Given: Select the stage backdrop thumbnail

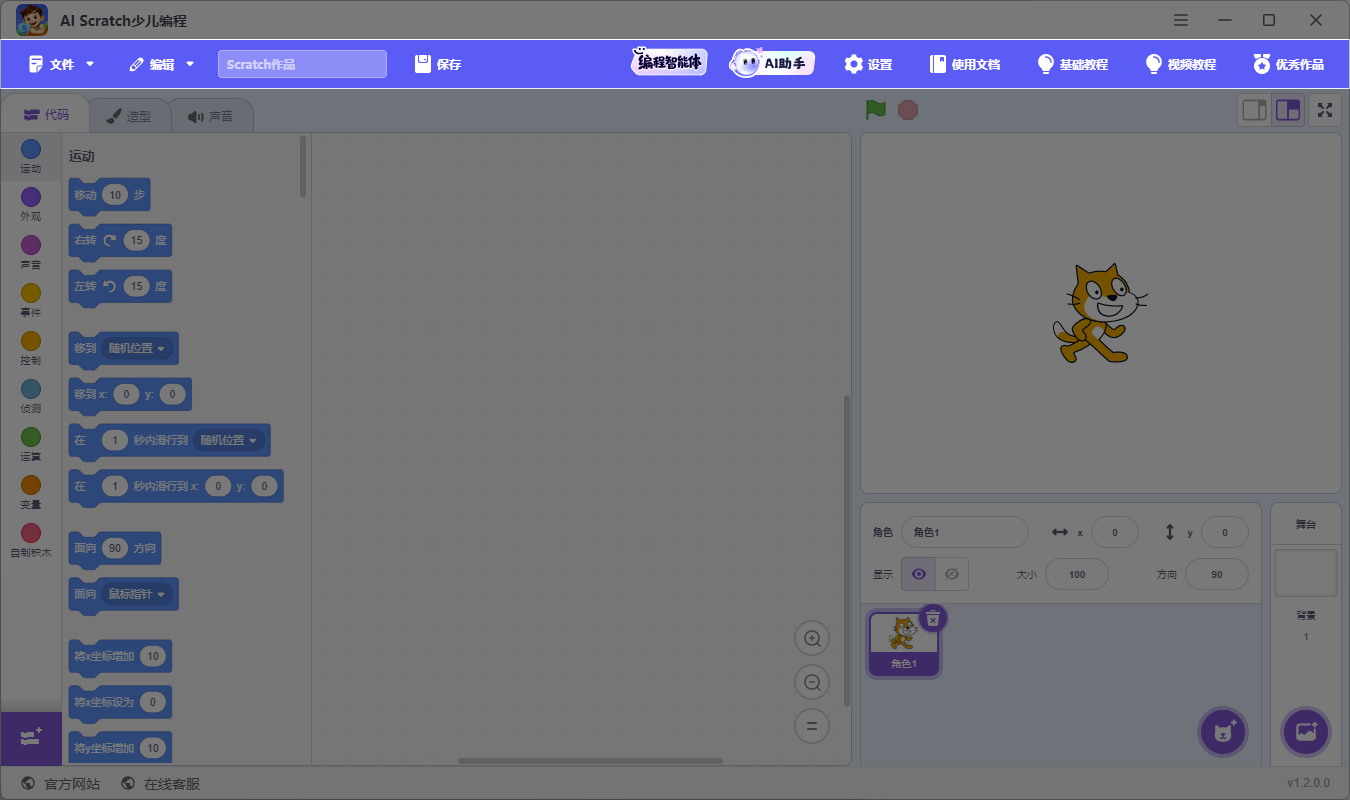Looking at the screenshot, I should [1306, 572].
